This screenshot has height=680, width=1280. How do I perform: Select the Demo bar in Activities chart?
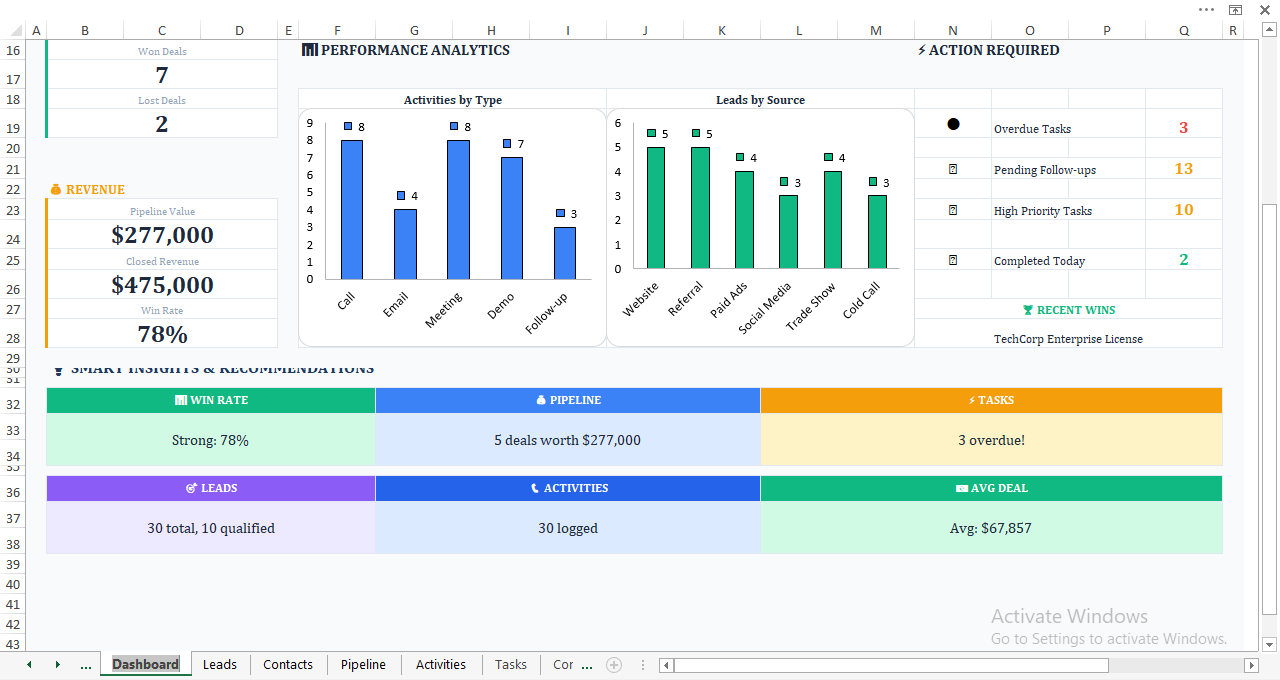[512, 218]
